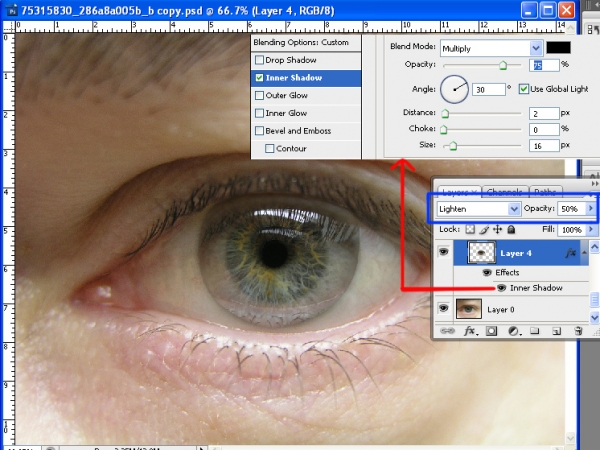Click the Size slider handle
This screenshot has height=450, width=600.
453,146
